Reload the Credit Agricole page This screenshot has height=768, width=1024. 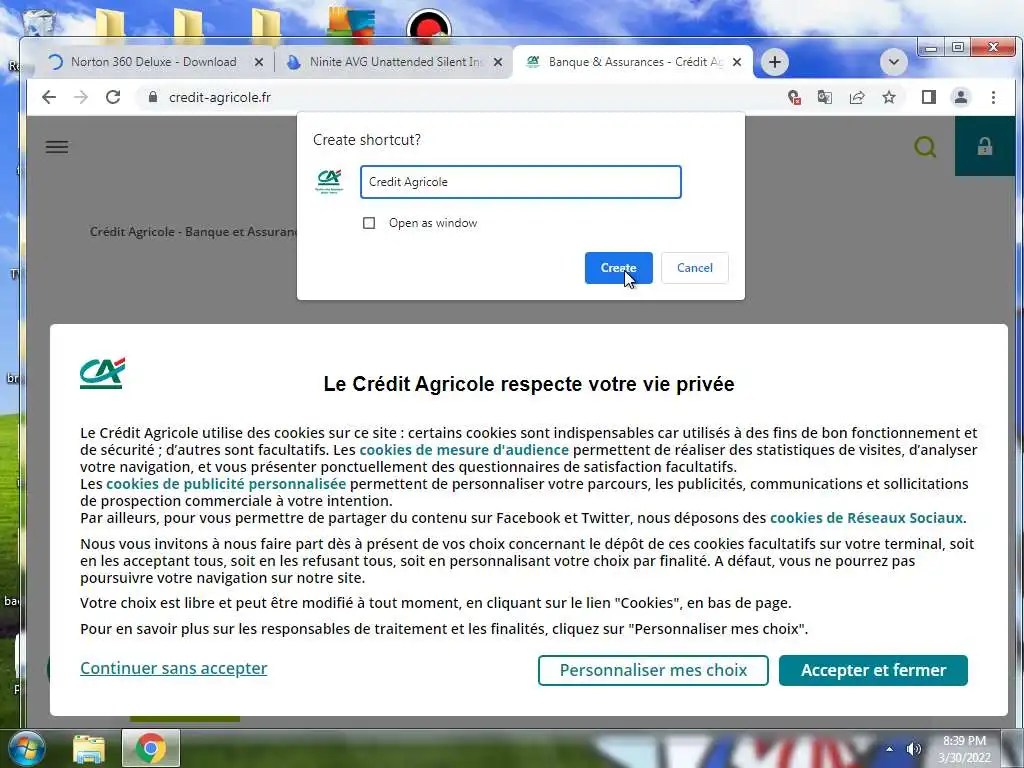[x=113, y=97]
